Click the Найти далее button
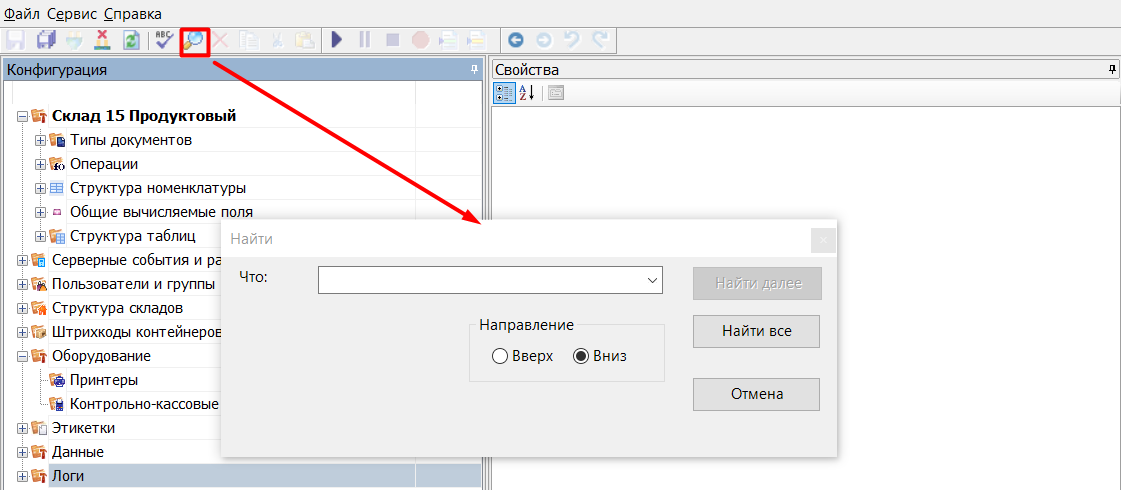This screenshot has width=1121, height=490. [758, 284]
